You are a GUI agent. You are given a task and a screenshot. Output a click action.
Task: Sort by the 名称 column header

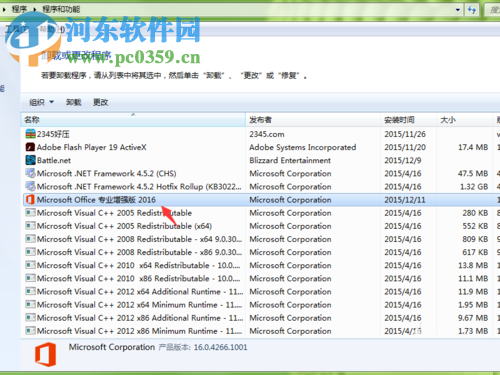(133, 120)
